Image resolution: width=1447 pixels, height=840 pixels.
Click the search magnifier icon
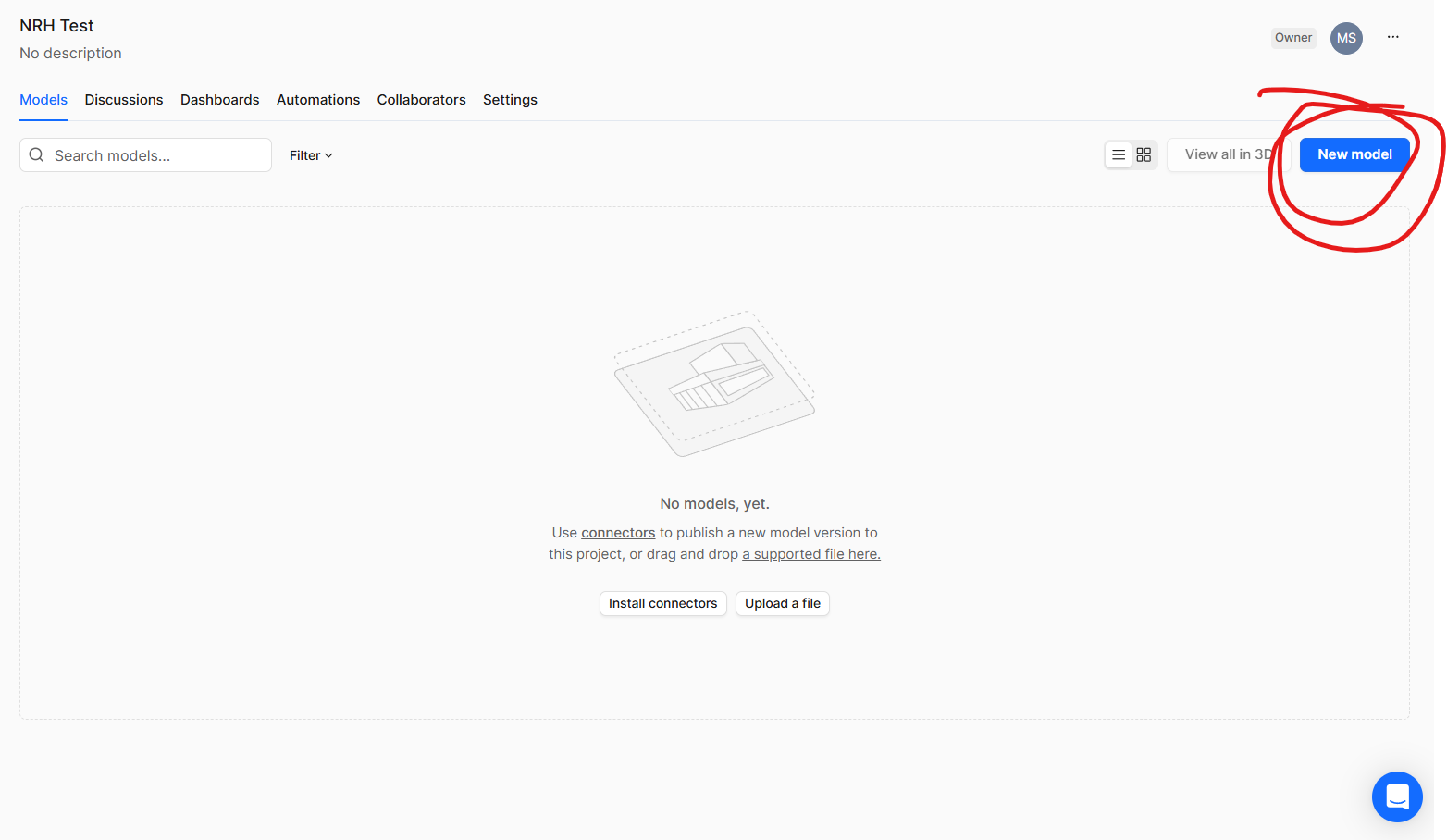(x=37, y=155)
